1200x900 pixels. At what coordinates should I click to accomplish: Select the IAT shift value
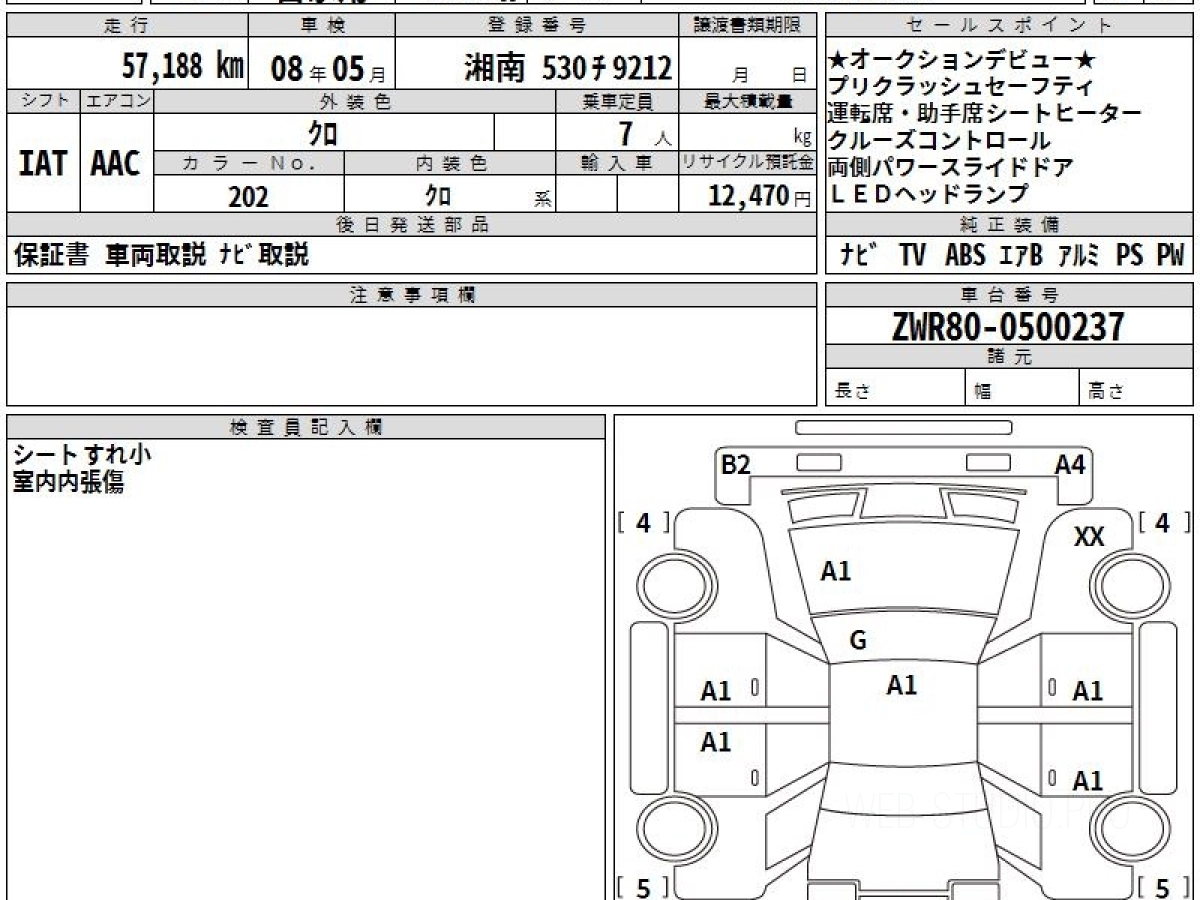click(x=43, y=163)
